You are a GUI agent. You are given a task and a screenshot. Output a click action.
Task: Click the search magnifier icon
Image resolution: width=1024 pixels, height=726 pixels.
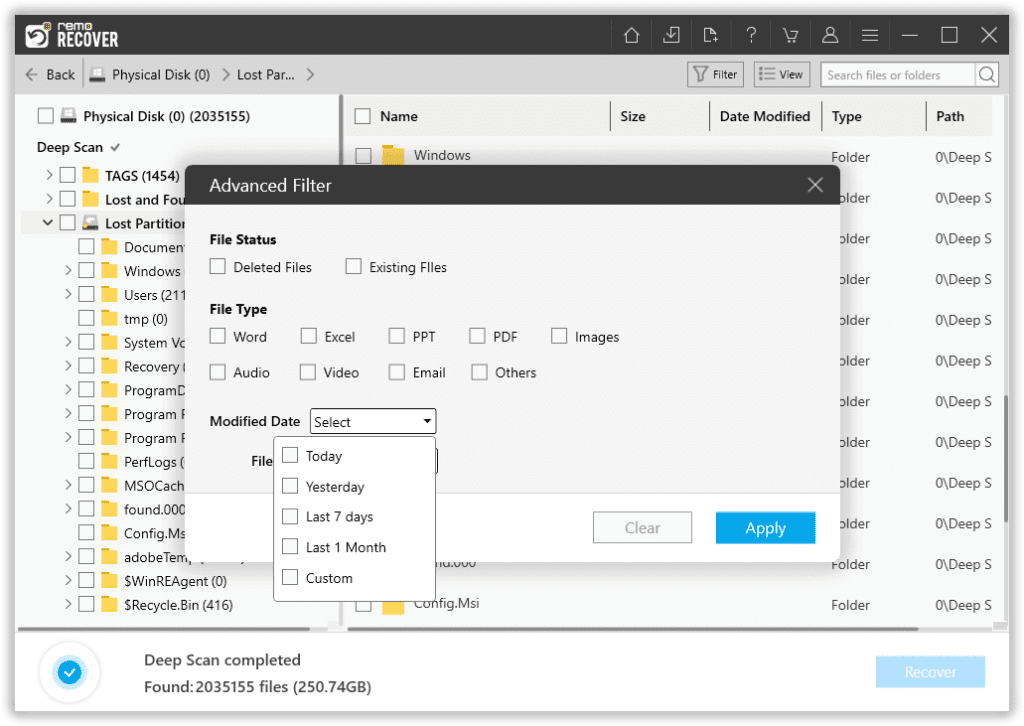985,74
